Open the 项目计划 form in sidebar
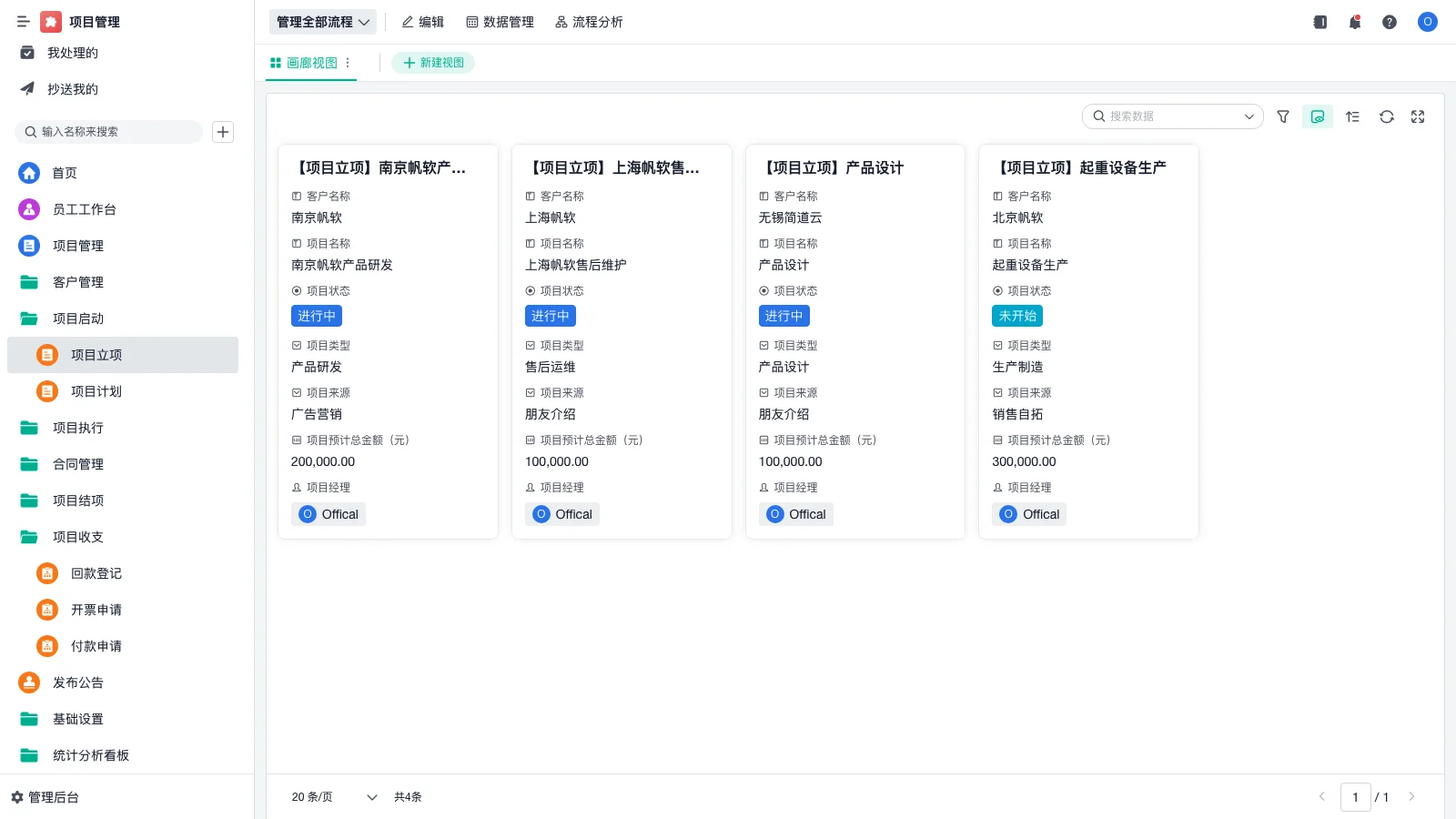 [96, 391]
